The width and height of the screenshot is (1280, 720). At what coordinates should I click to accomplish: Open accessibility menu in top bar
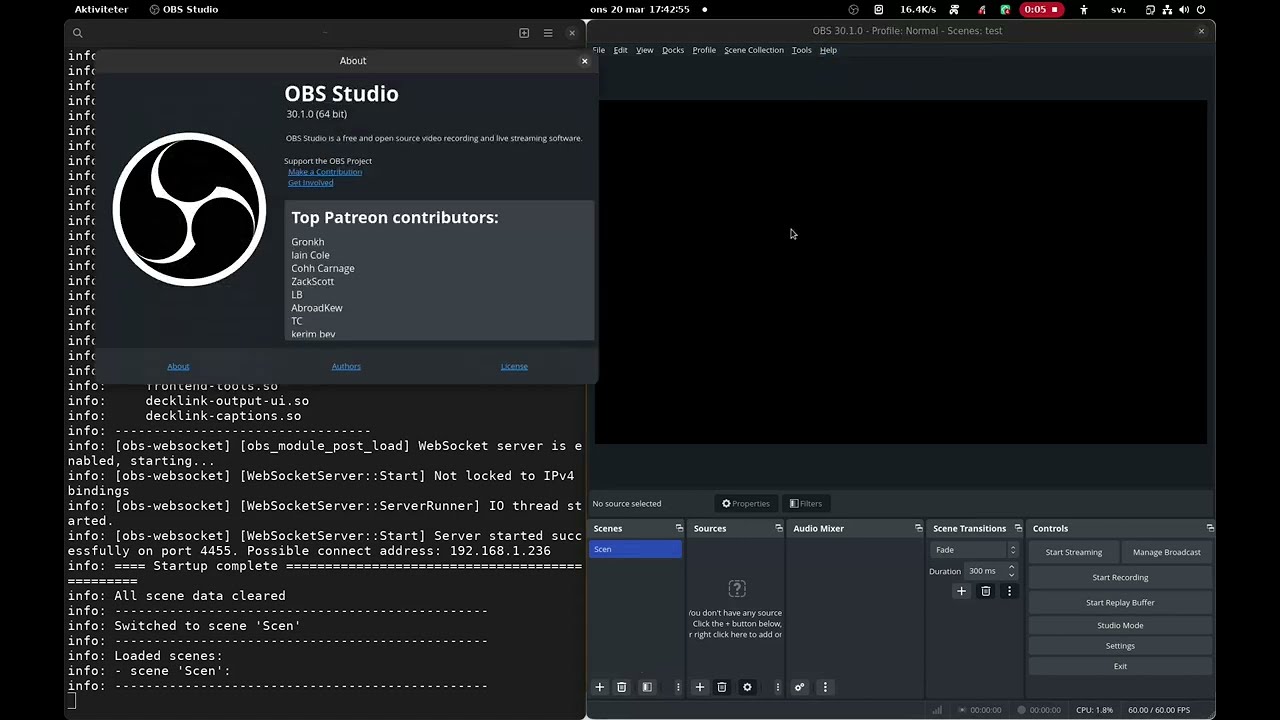[x=1084, y=10]
